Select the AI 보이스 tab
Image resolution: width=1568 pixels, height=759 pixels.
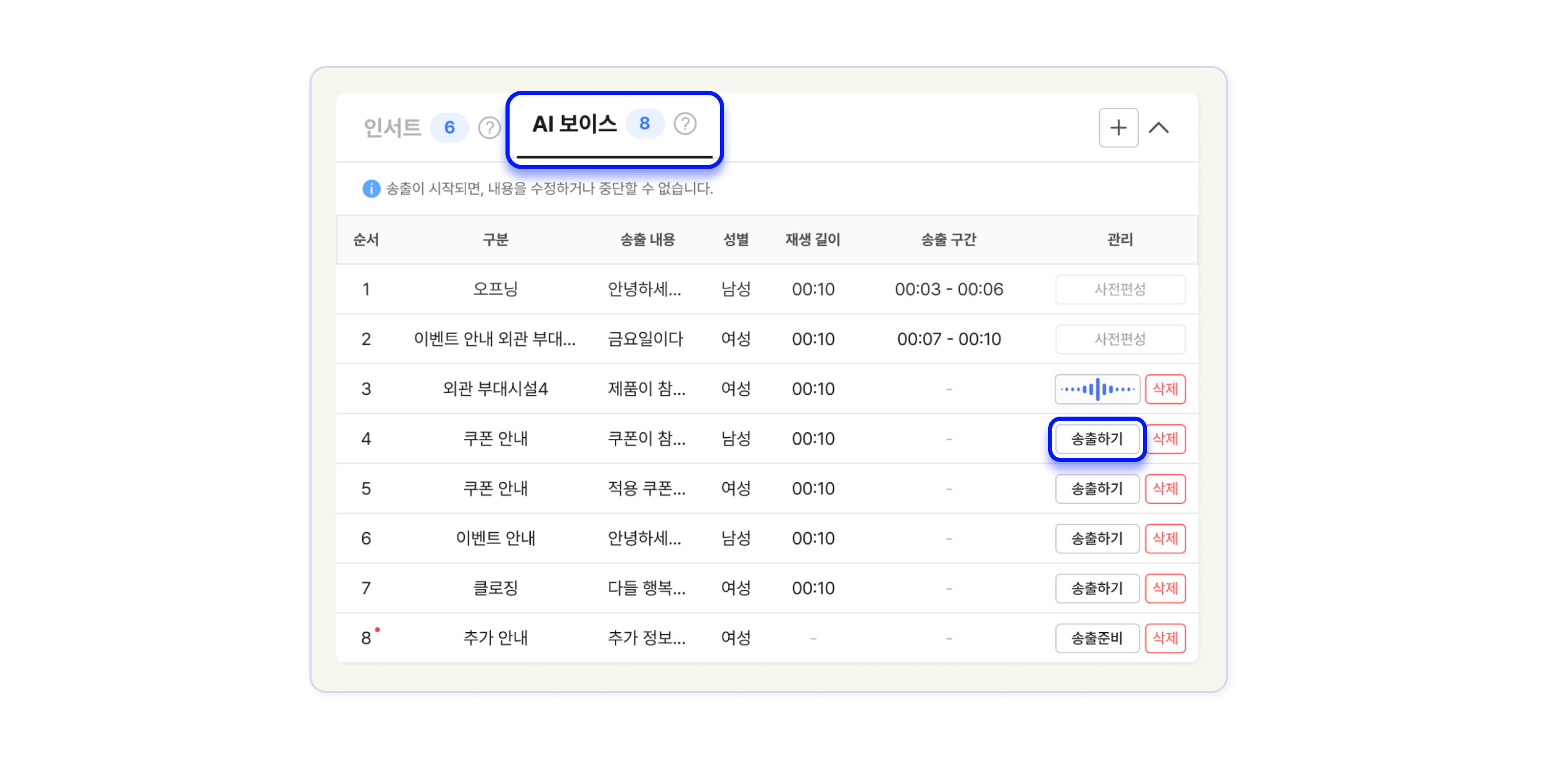click(x=574, y=124)
